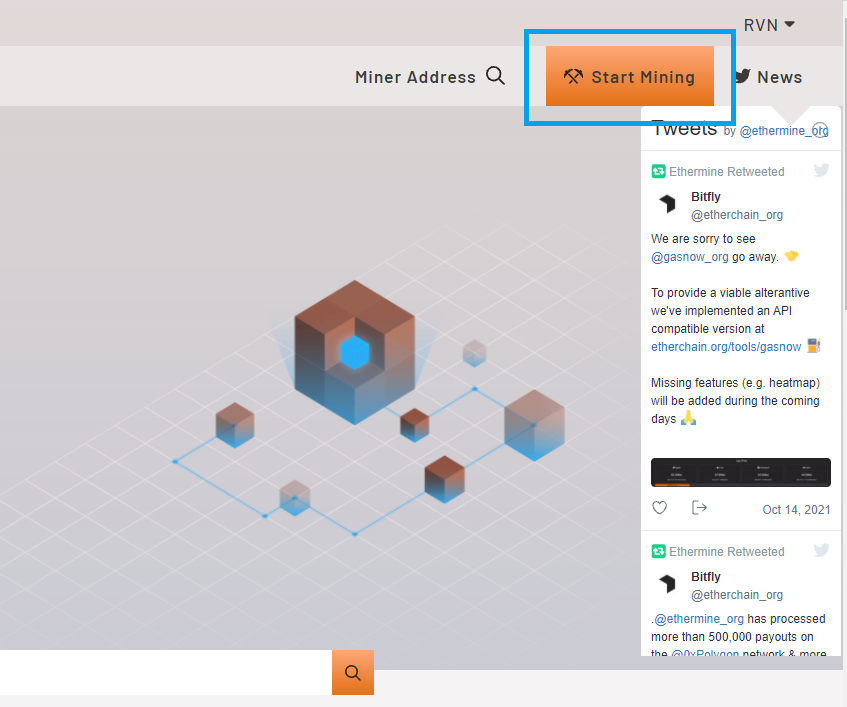
Task: Open @etherchain_org handle in second tweet
Action: (737, 595)
